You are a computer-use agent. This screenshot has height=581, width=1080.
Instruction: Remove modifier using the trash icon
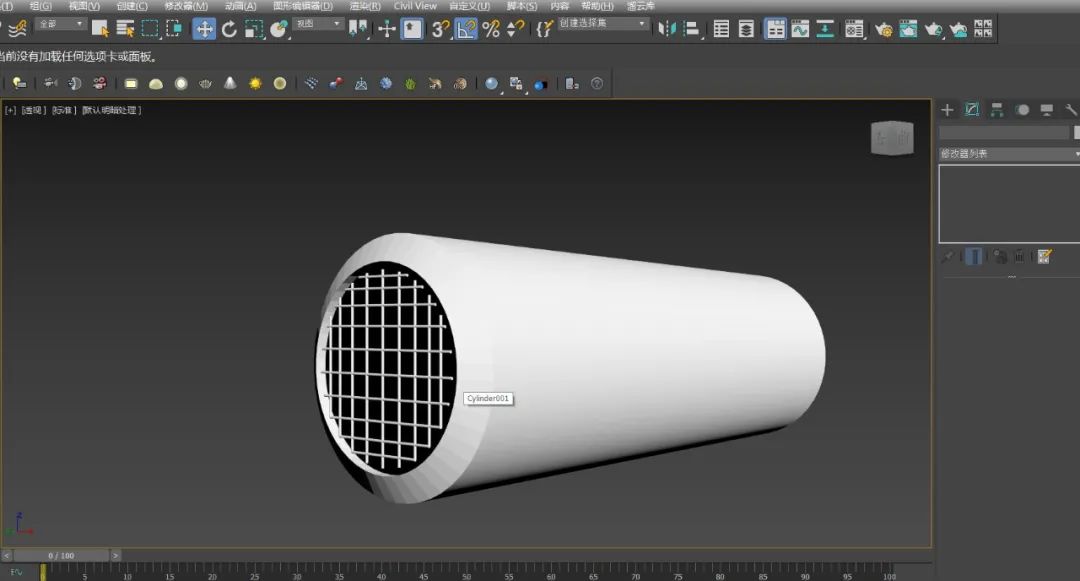(x=1019, y=256)
